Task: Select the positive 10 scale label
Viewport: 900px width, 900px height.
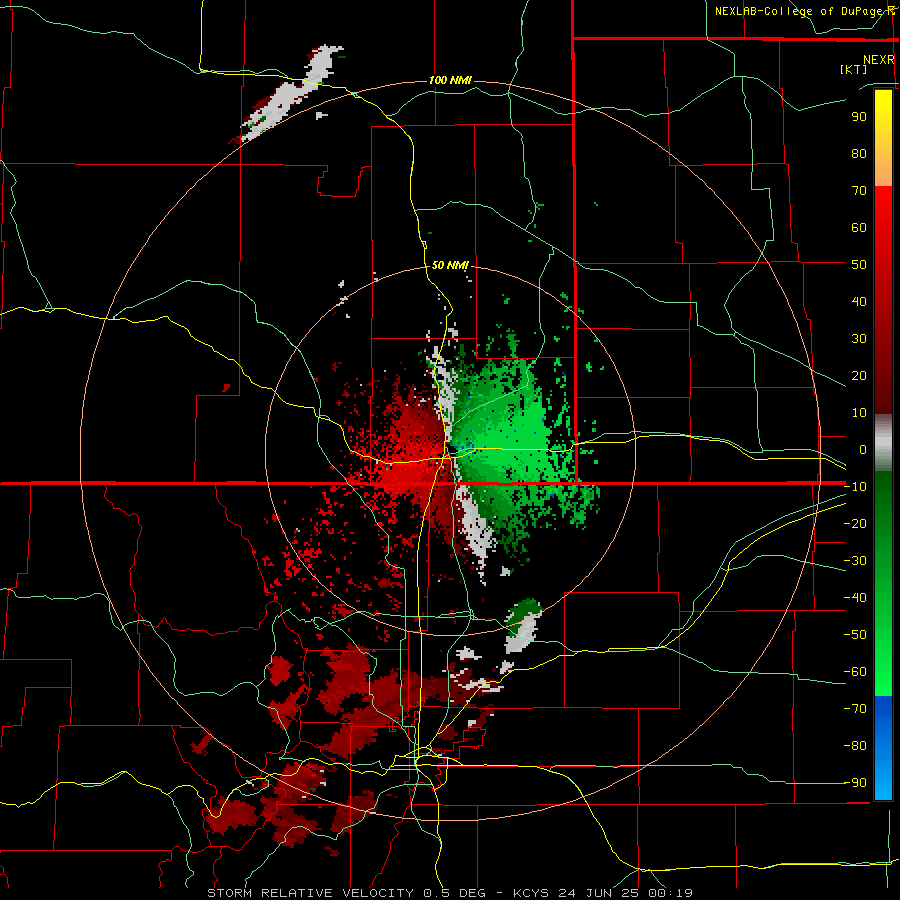Action: click(x=859, y=413)
